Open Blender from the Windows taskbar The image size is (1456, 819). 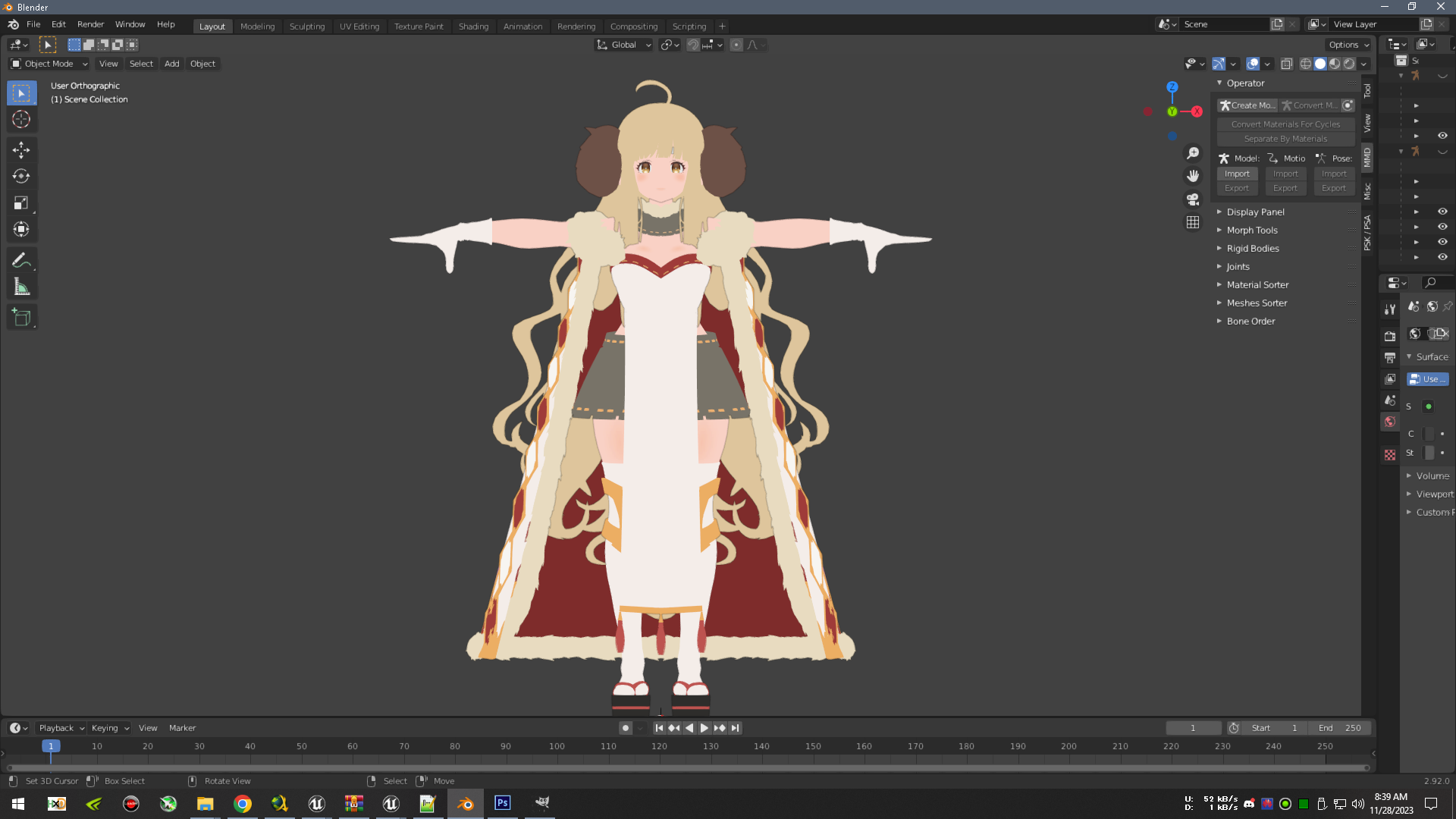(x=466, y=803)
